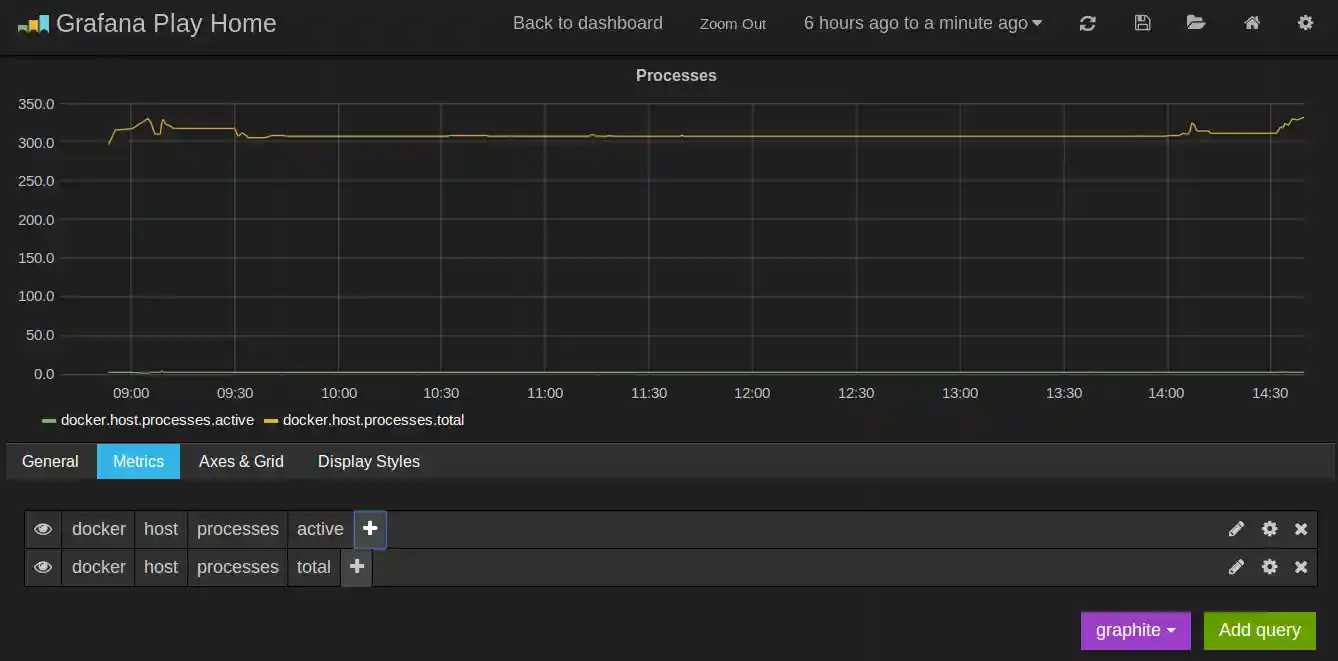Toggle the docker.host.processes.active legend series
The image size is (1338, 661).
point(157,420)
